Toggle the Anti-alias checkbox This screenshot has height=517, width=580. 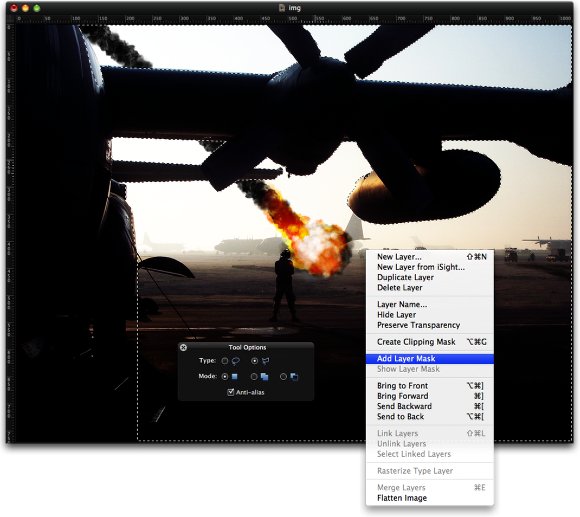[231, 392]
